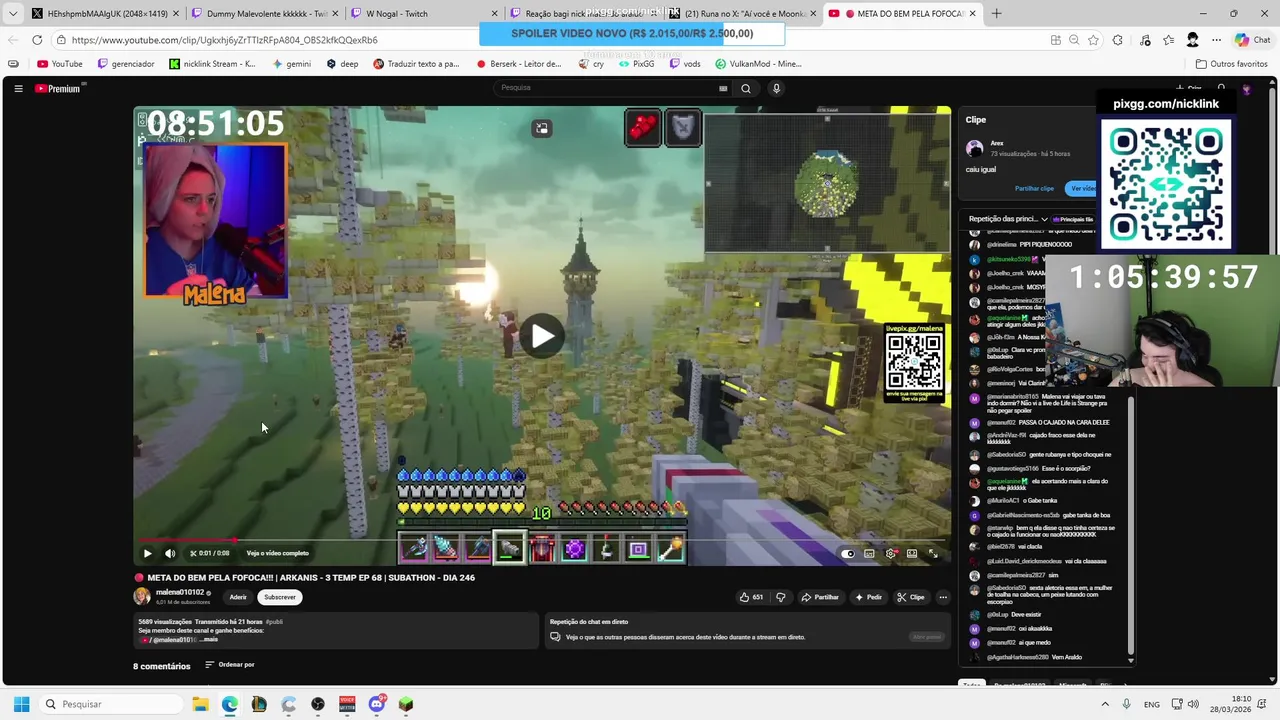Open the 'Berserk - Leitor de' bookmark
1280x720 pixels.
point(518,64)
